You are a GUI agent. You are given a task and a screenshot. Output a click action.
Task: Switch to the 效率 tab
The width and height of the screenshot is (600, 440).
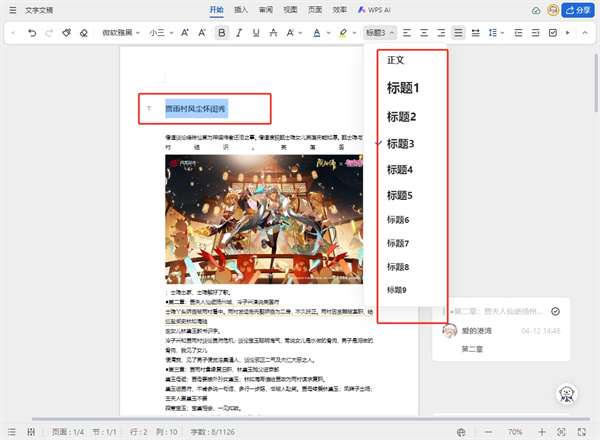(339, 10)
